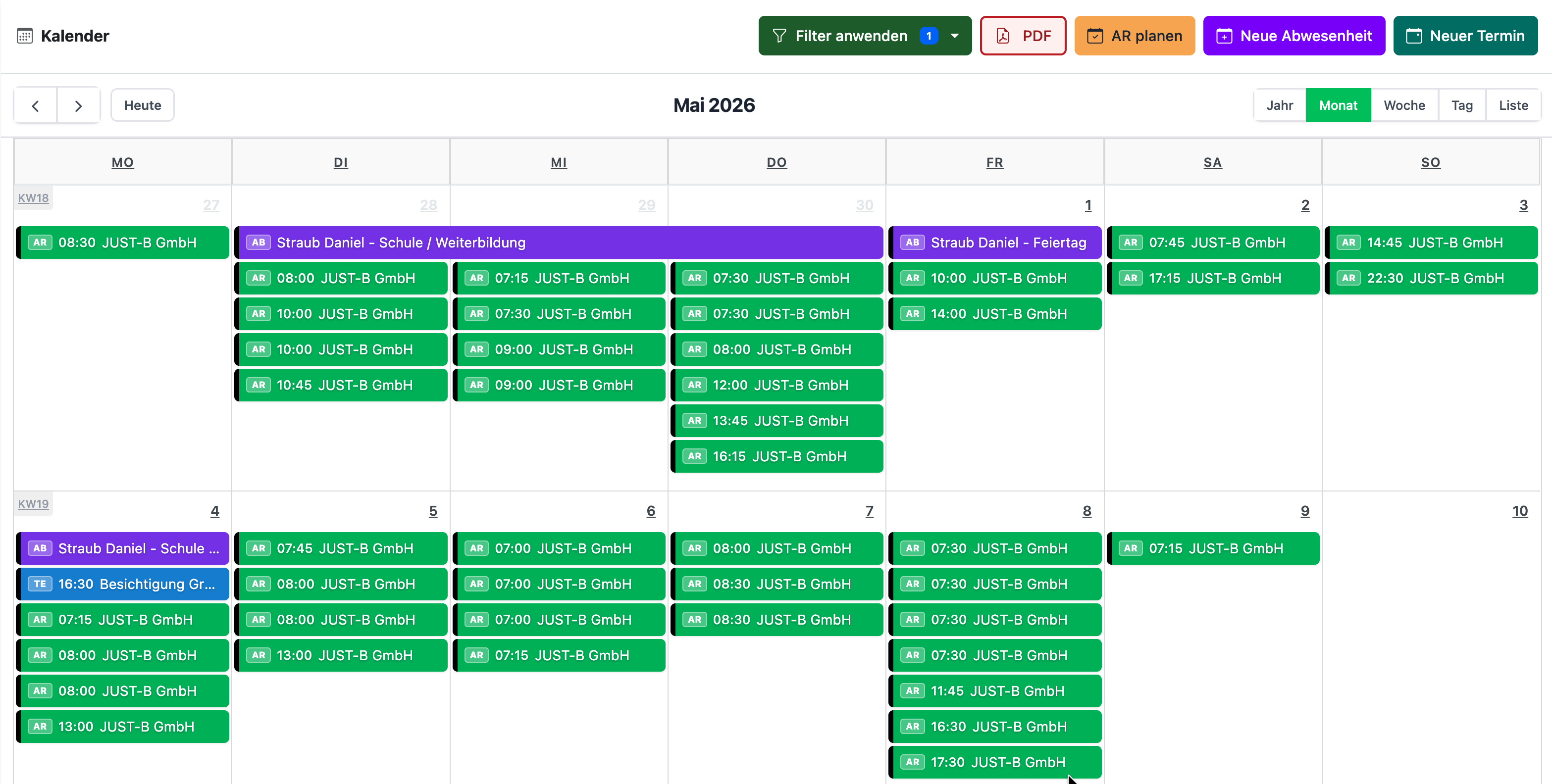Open the 11:45 JUST-B GmbH event

[995, 691]
